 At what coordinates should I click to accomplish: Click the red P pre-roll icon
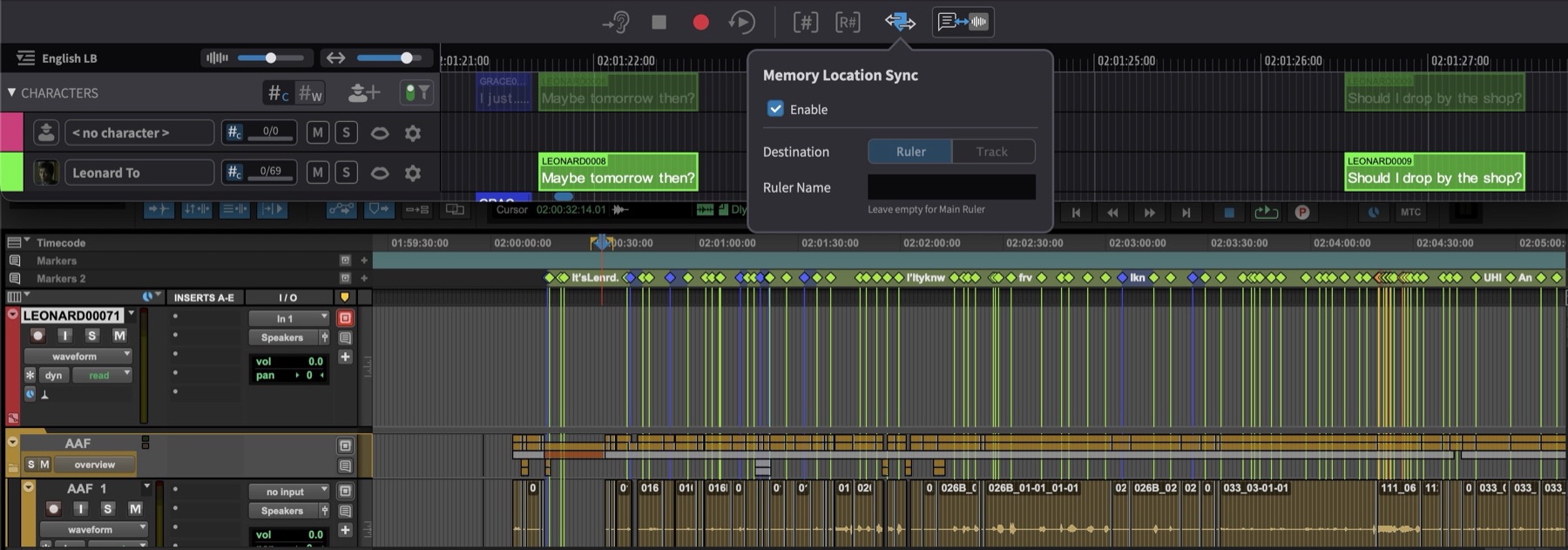click(1302, 213)
